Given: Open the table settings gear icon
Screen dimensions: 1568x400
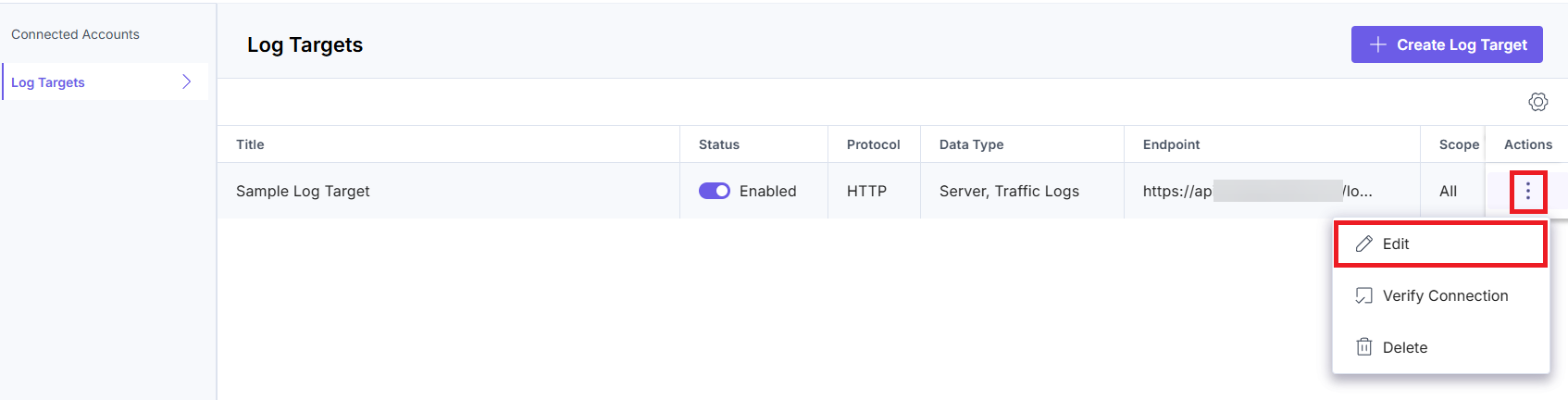Looking at the screenshot, I should pos(1537,102).
